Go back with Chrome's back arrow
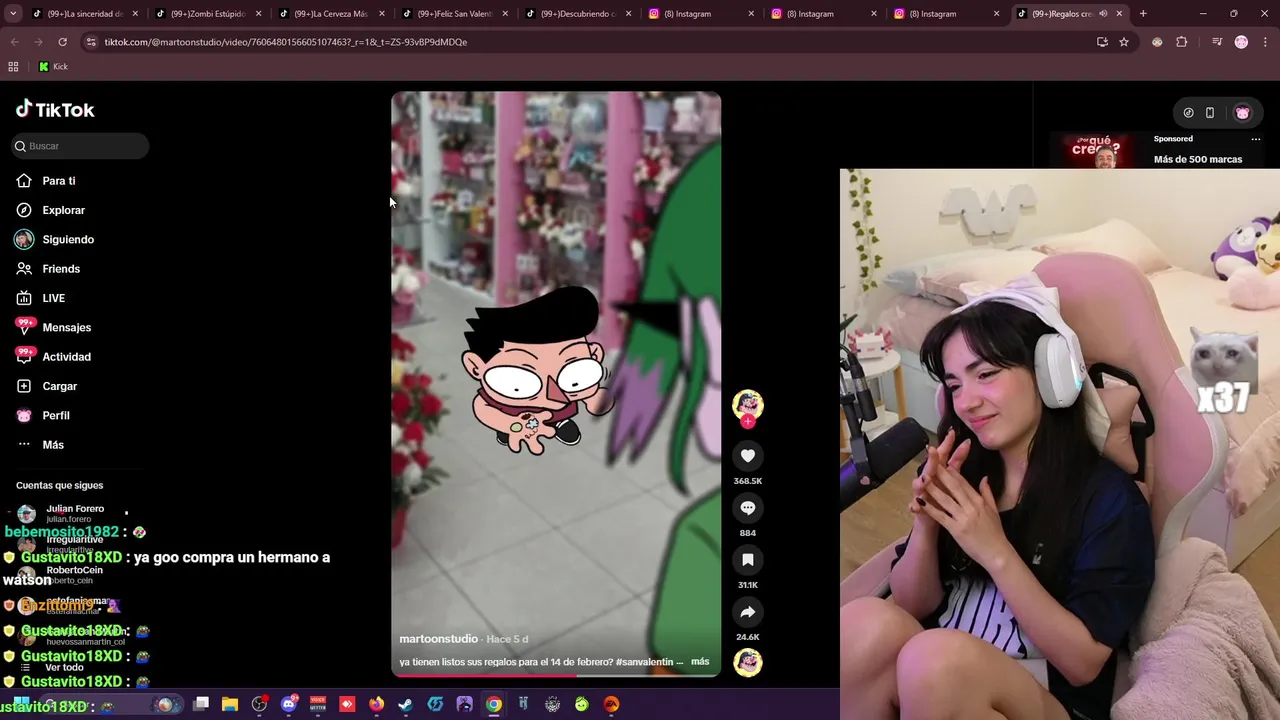This screenshot has width=1280, height=720. pyautogui.click(x=14, y=42)
